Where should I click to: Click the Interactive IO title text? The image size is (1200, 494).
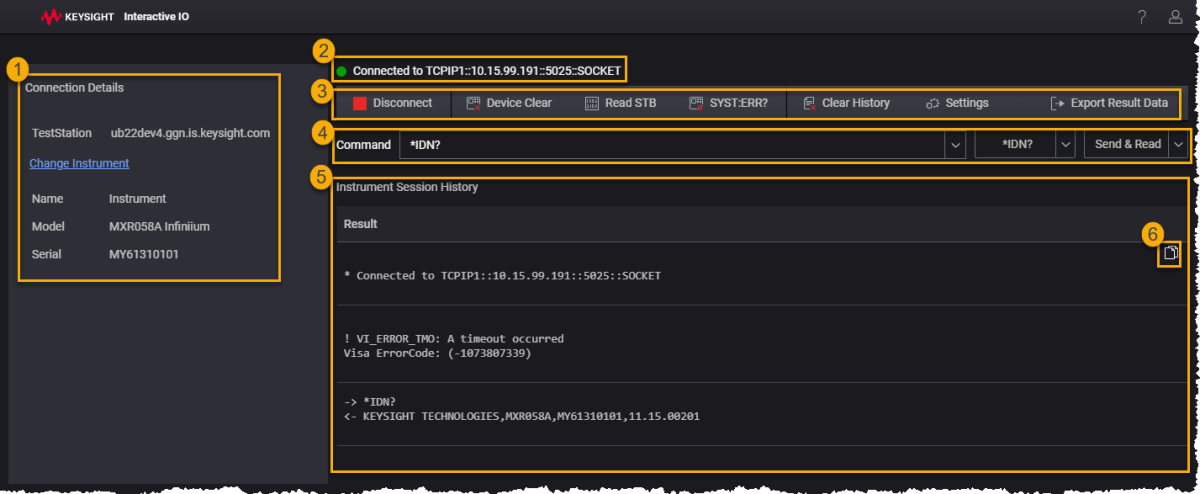(157, 17)
